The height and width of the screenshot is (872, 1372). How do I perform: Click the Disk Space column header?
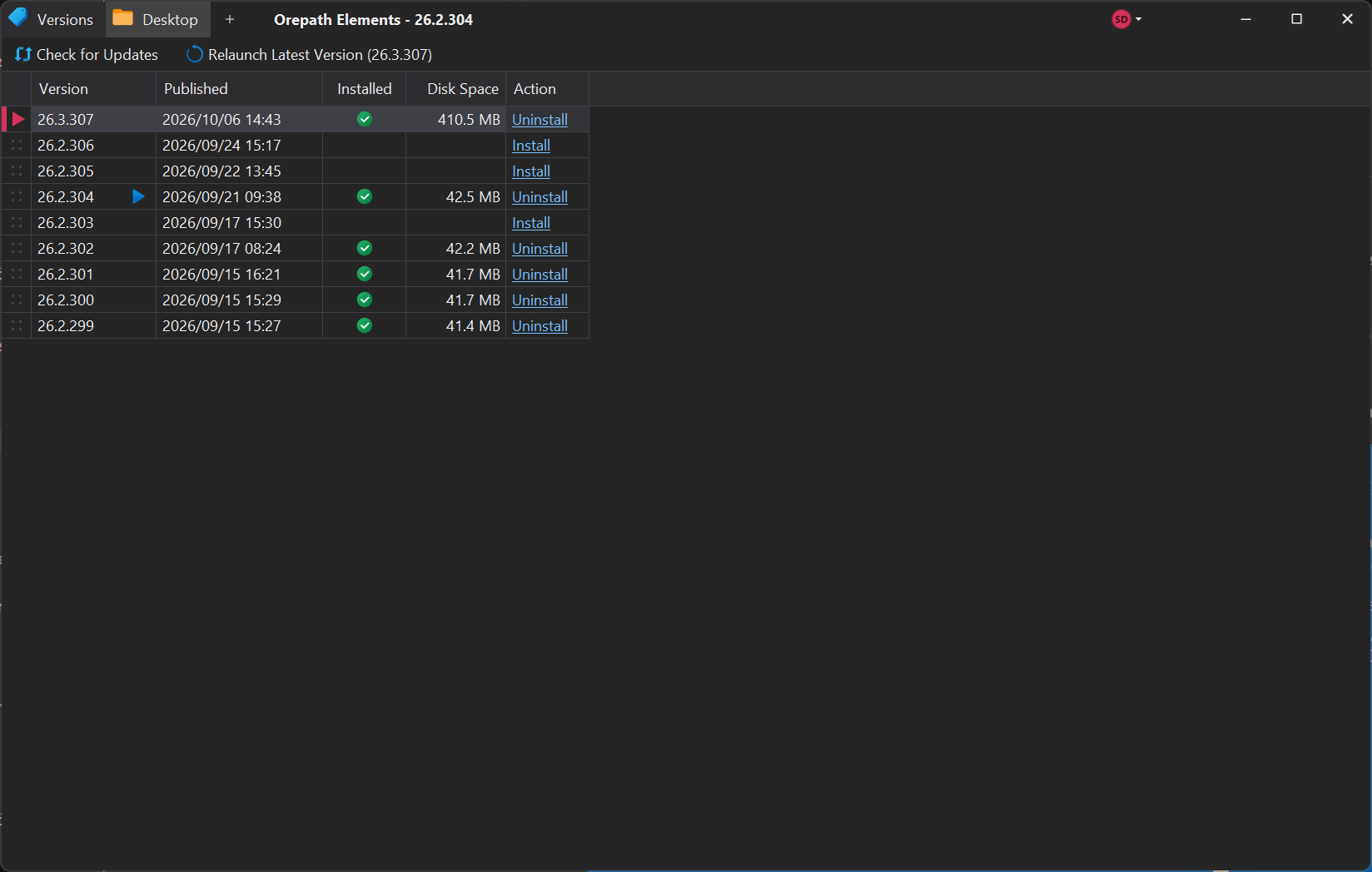pos(455,88)
